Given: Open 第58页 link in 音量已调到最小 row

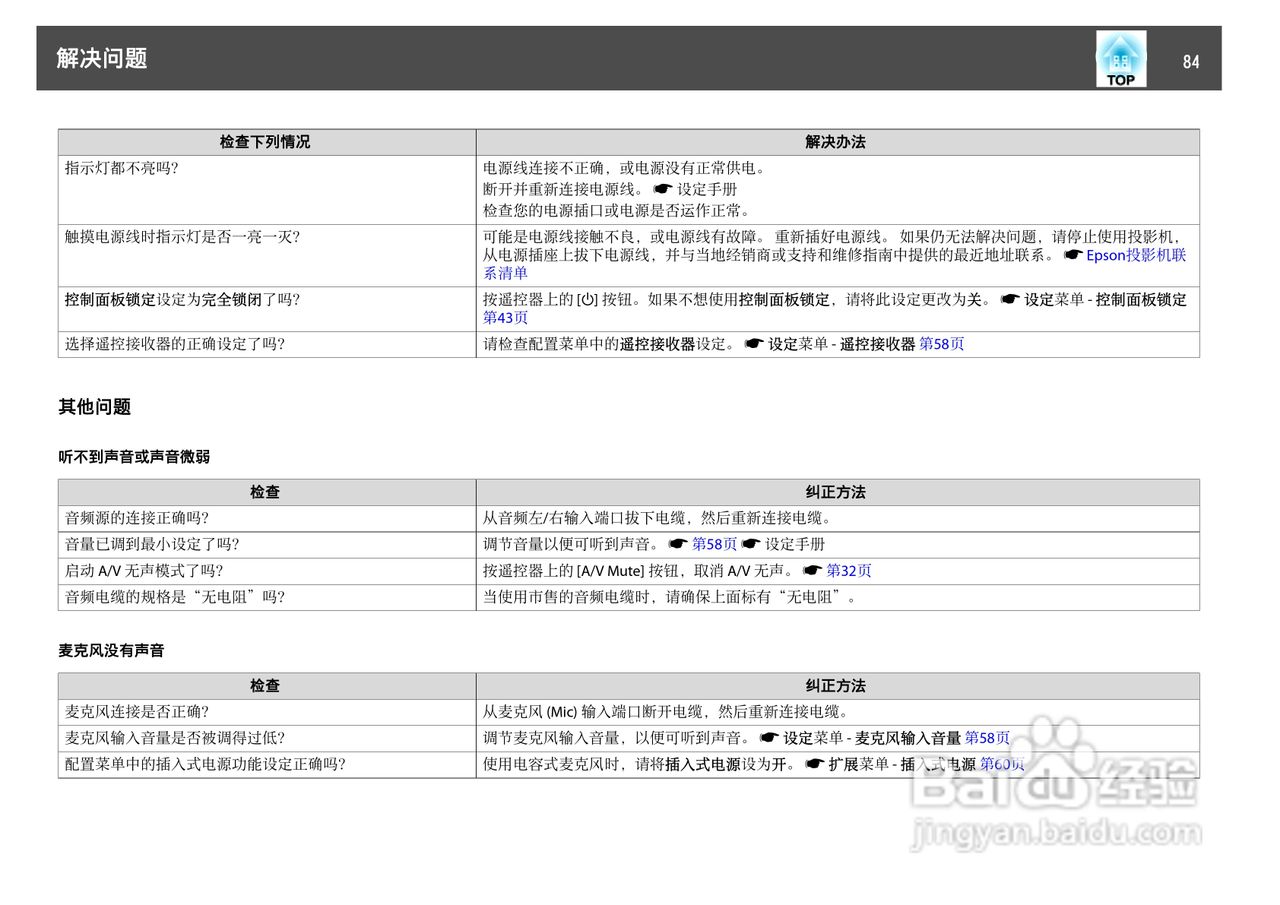Looking at the screenshot, I should tap(714, 544).
